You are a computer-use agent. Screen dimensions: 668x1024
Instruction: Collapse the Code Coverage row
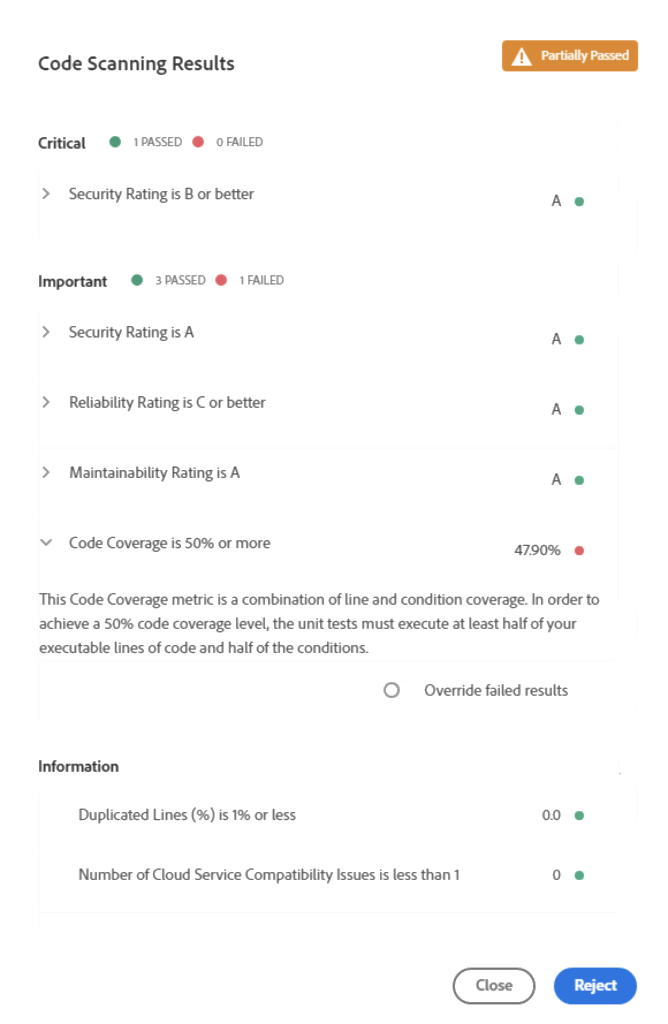46,543
